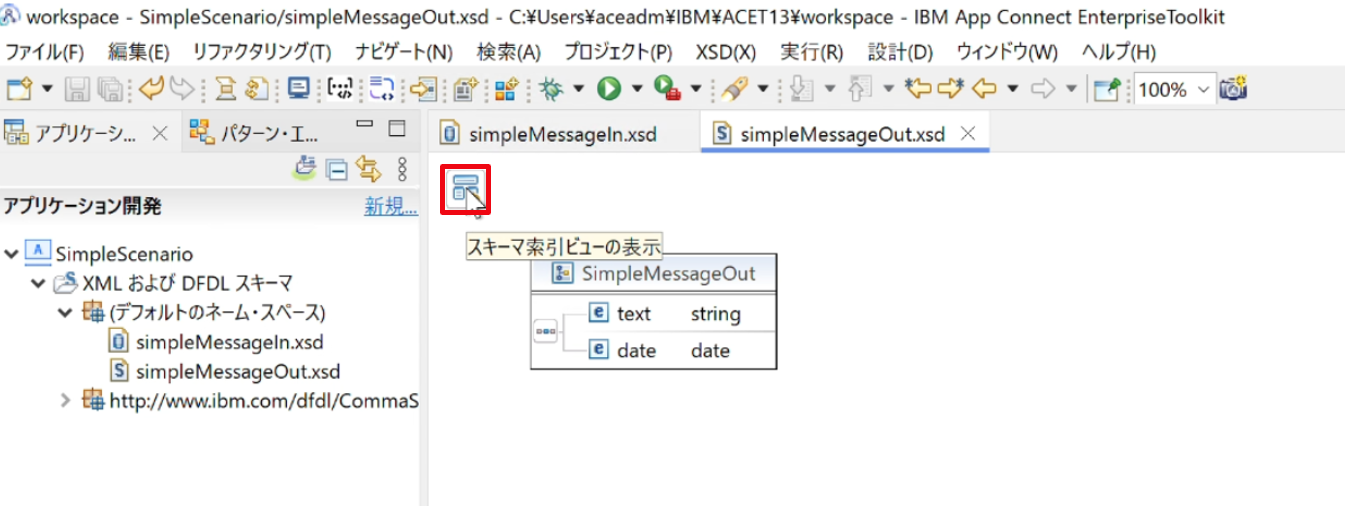Open the New wizard dropdown arrow
The width and height of the screenshot is (1345, 506).
(47, 89)
